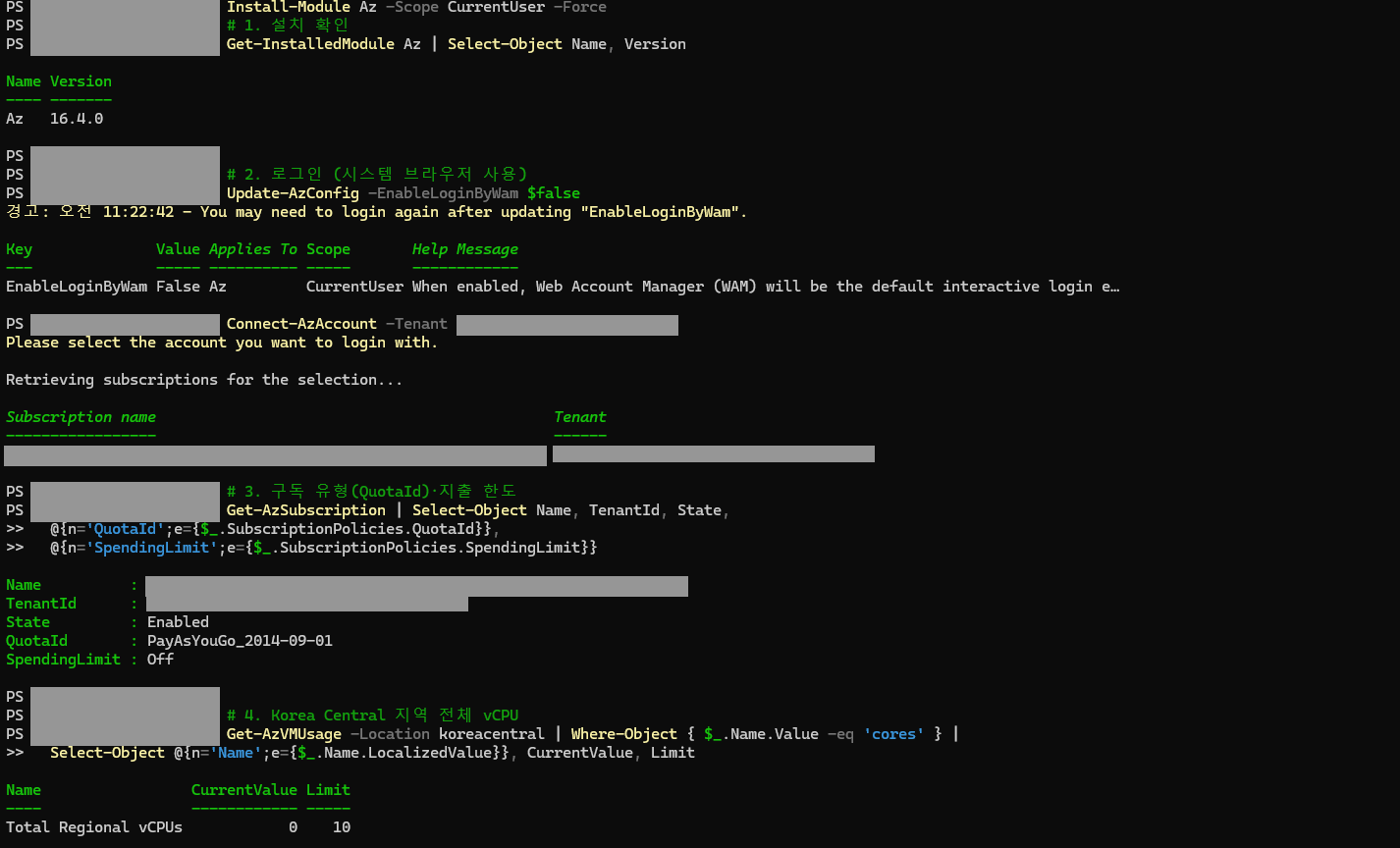Click the 'koreacentral' location argument
Screen dimensions: 1400x848
click(492, 734)
